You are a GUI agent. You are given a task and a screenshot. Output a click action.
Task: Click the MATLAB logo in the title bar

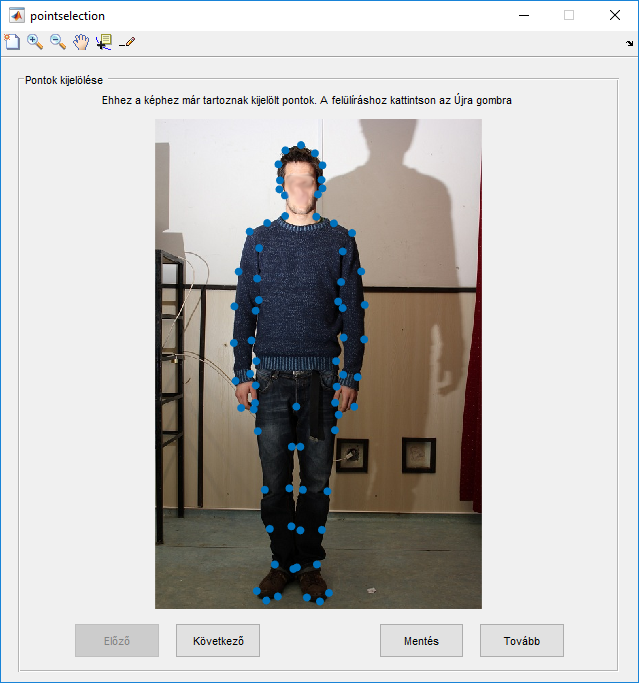tap(16, 15)
